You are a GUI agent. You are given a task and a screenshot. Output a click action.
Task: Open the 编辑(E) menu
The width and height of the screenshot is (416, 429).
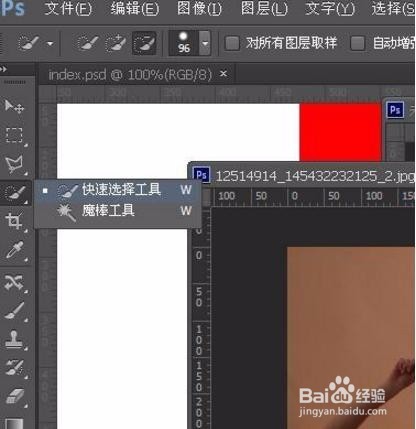135,9
